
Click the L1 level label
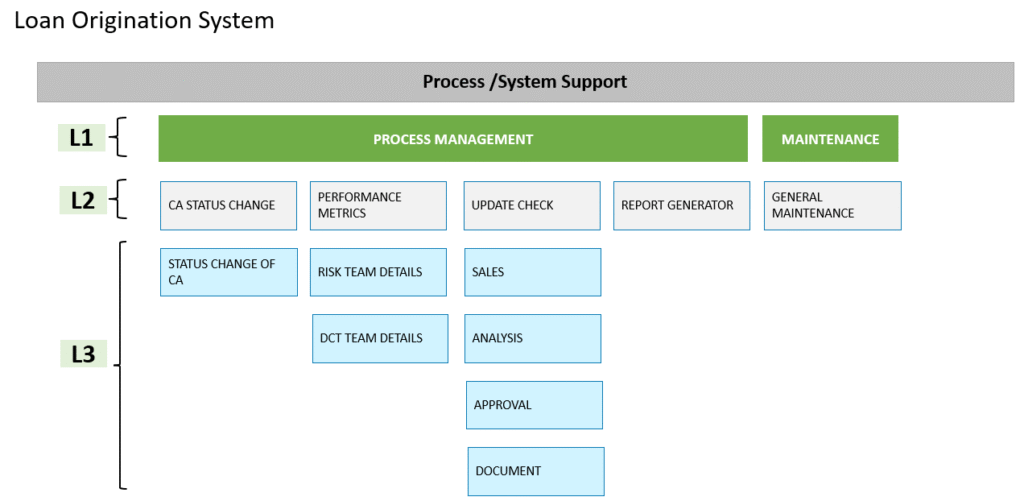pos(82,138)
